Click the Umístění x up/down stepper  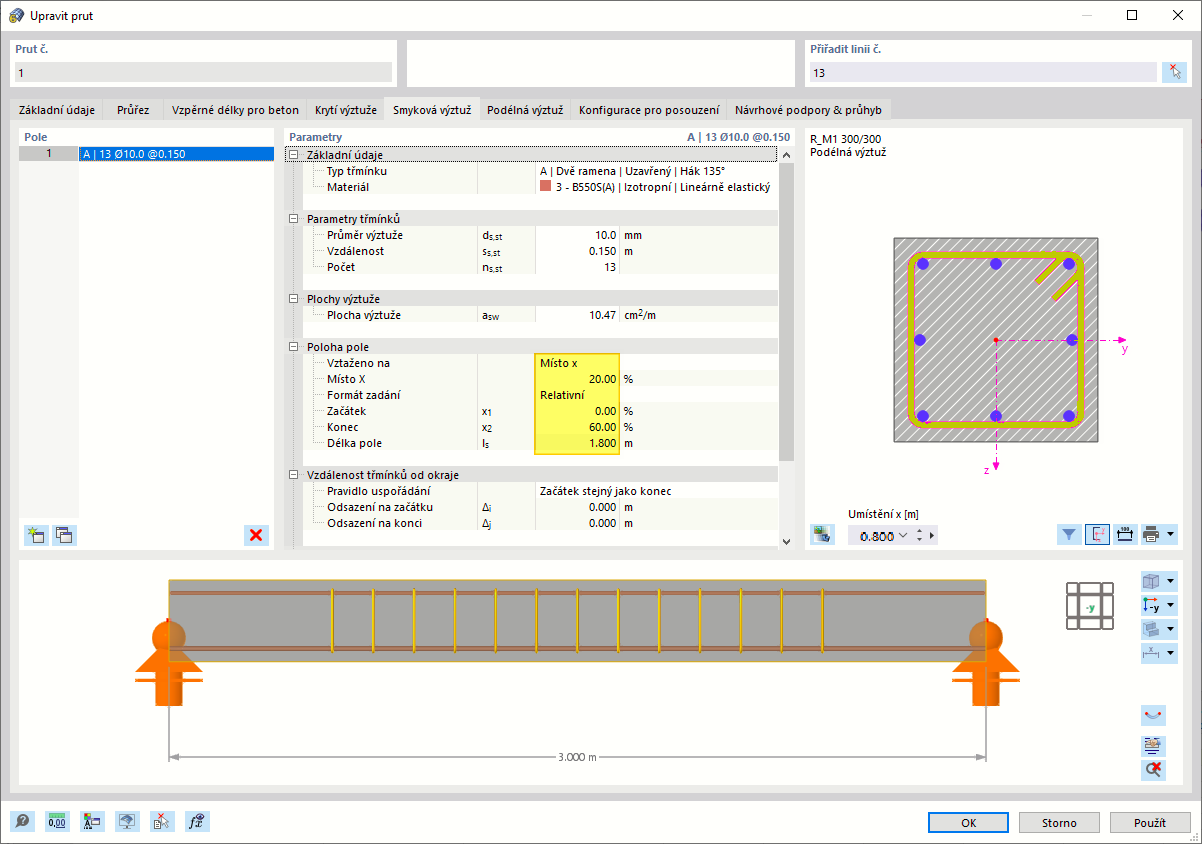click(919, 535)
